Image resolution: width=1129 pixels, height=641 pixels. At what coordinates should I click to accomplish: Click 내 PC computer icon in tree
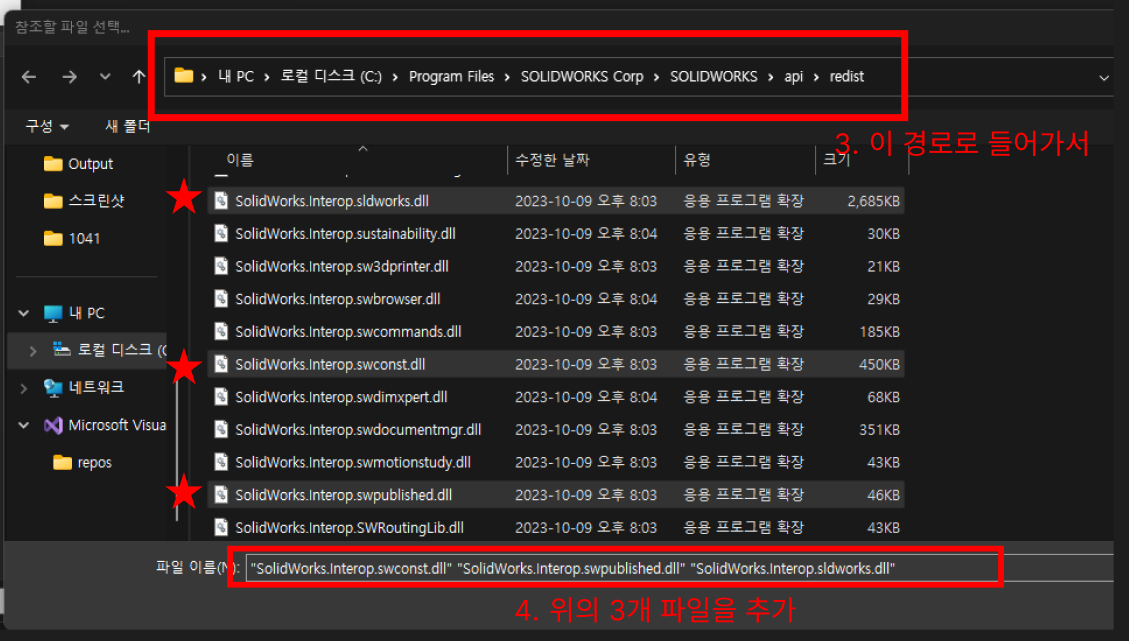53,313
